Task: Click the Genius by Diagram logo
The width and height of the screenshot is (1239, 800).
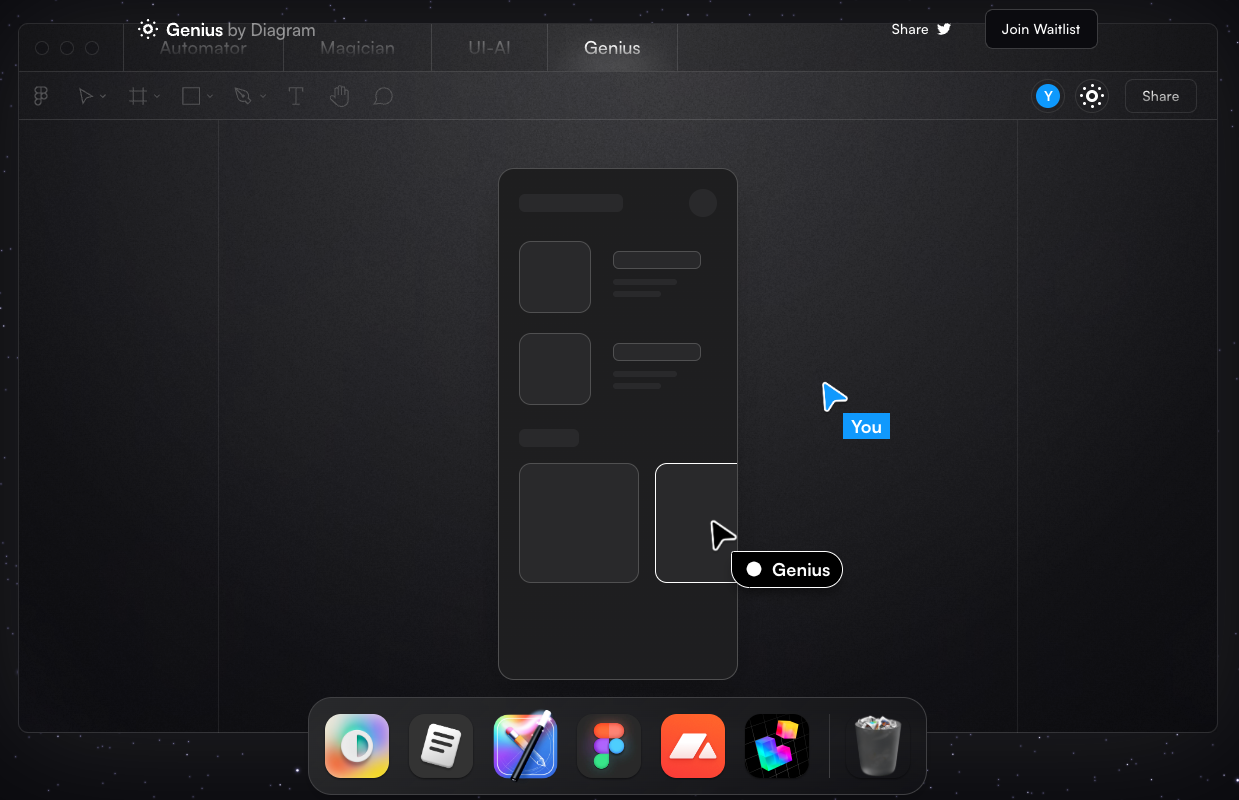Action: 227,30
